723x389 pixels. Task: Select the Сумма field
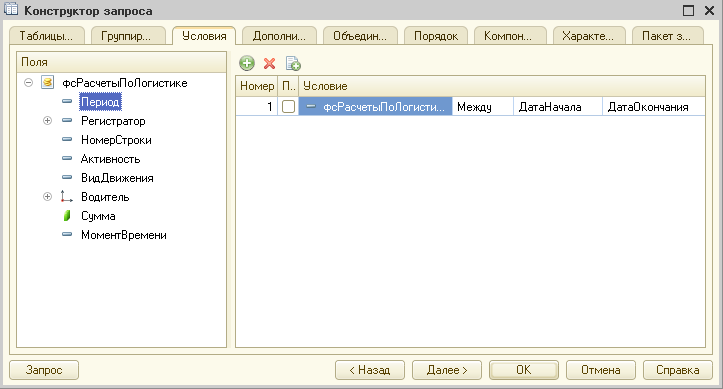coord(98,216)
